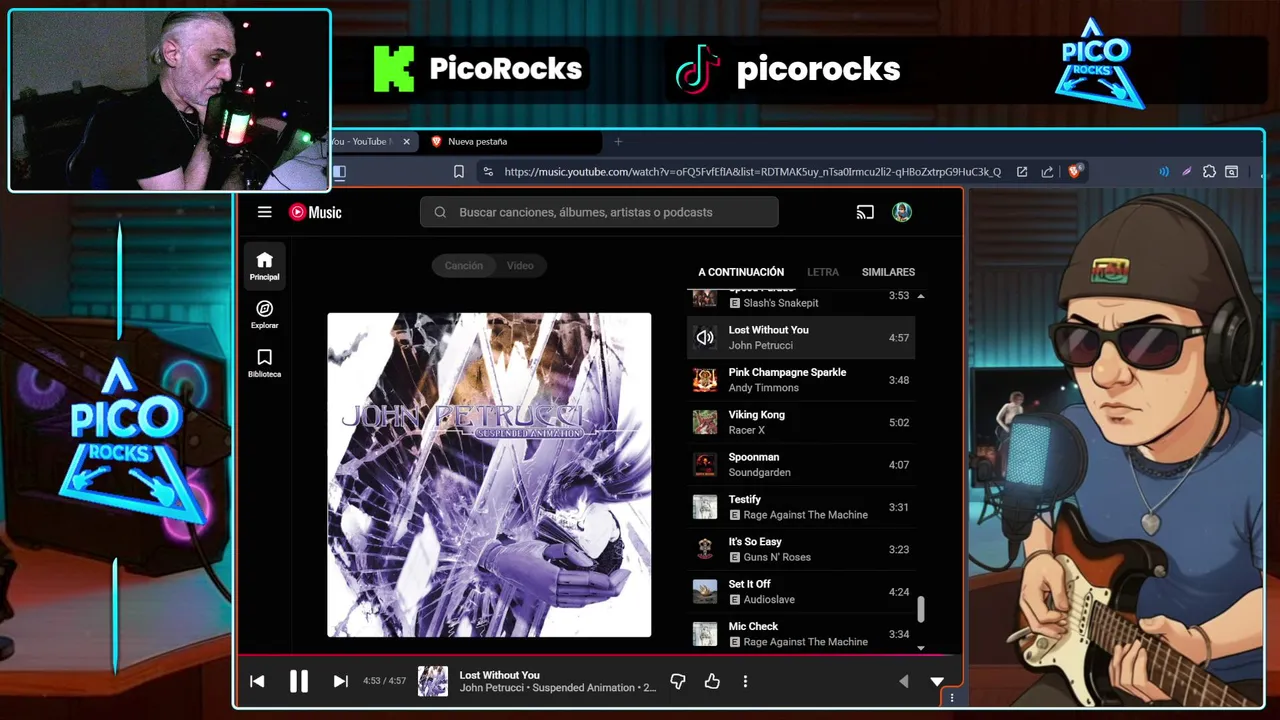
Task: Open the account avatar menu
Action: click(902, 212)
